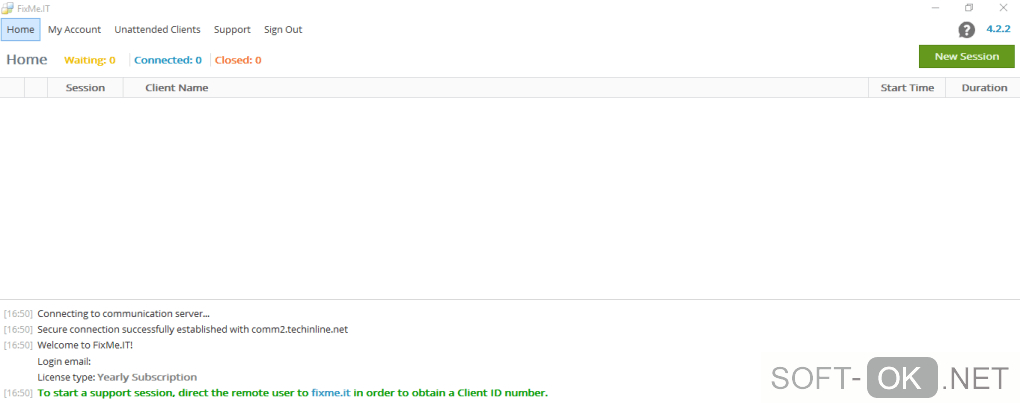Minimize the FixMe.IT window
This screenshot has width=1020, height=403.
933,8
